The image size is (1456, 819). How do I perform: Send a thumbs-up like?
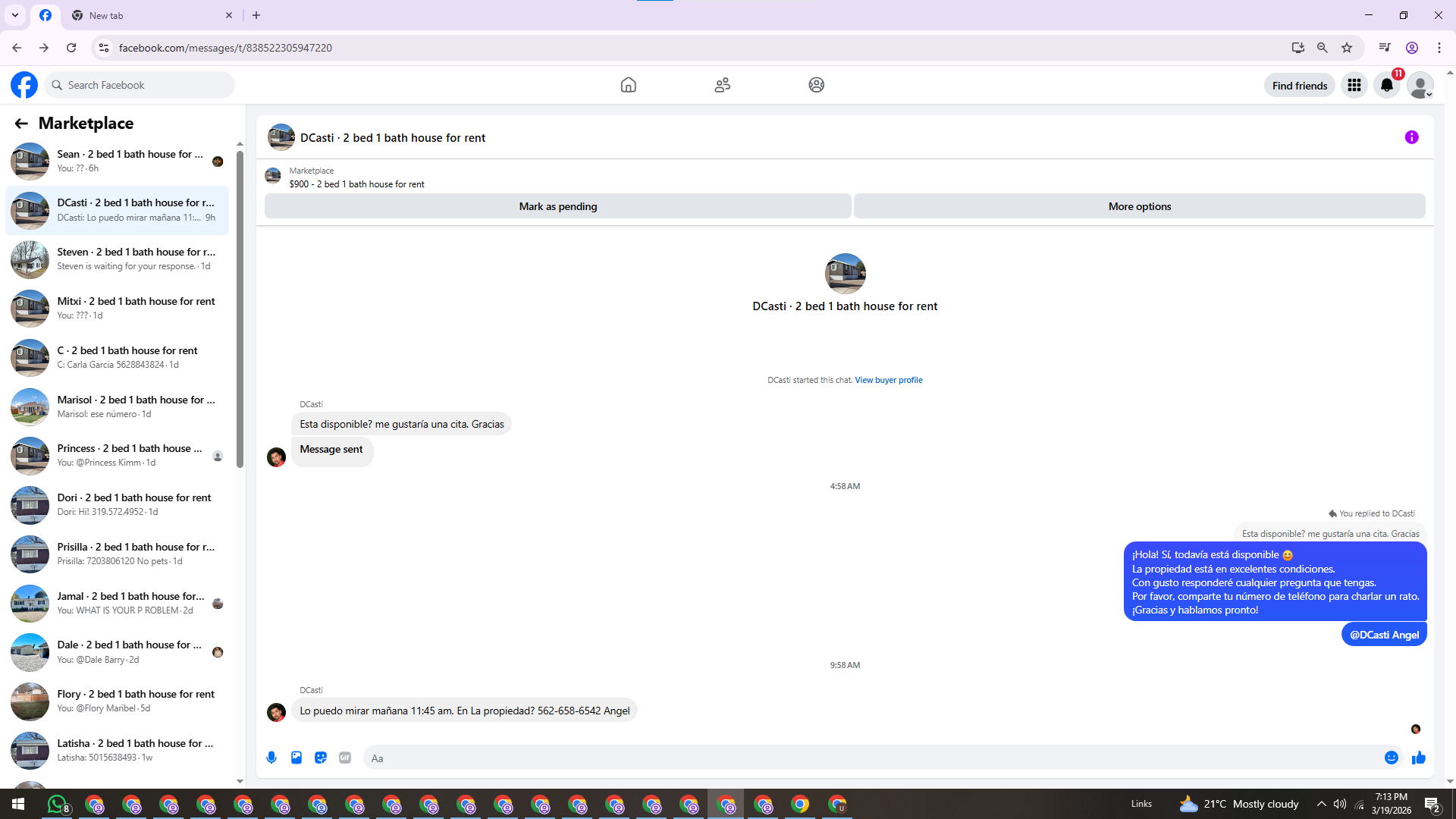point(1419,758)
